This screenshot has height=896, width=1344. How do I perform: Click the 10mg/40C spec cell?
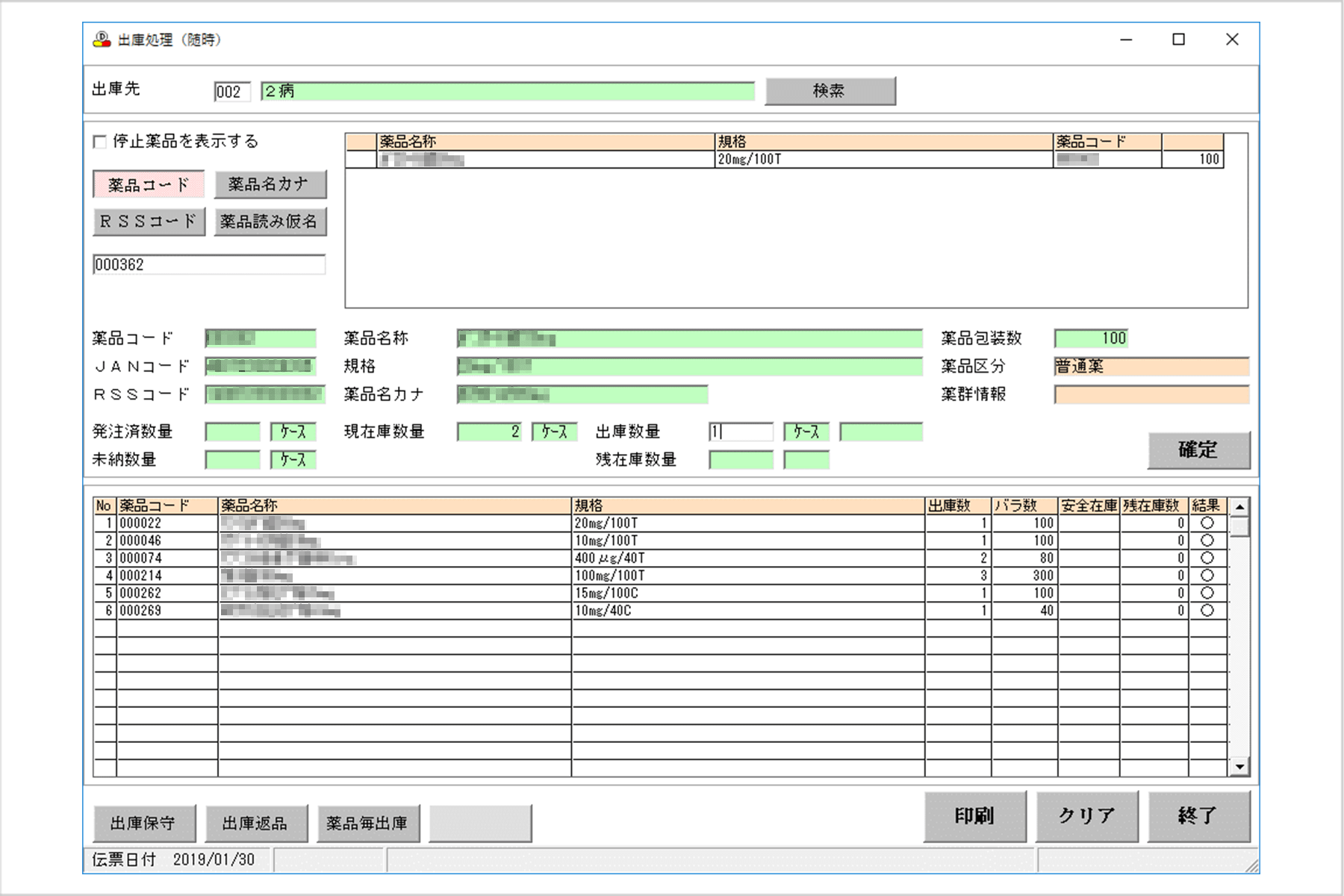click(x=748, y=611)
